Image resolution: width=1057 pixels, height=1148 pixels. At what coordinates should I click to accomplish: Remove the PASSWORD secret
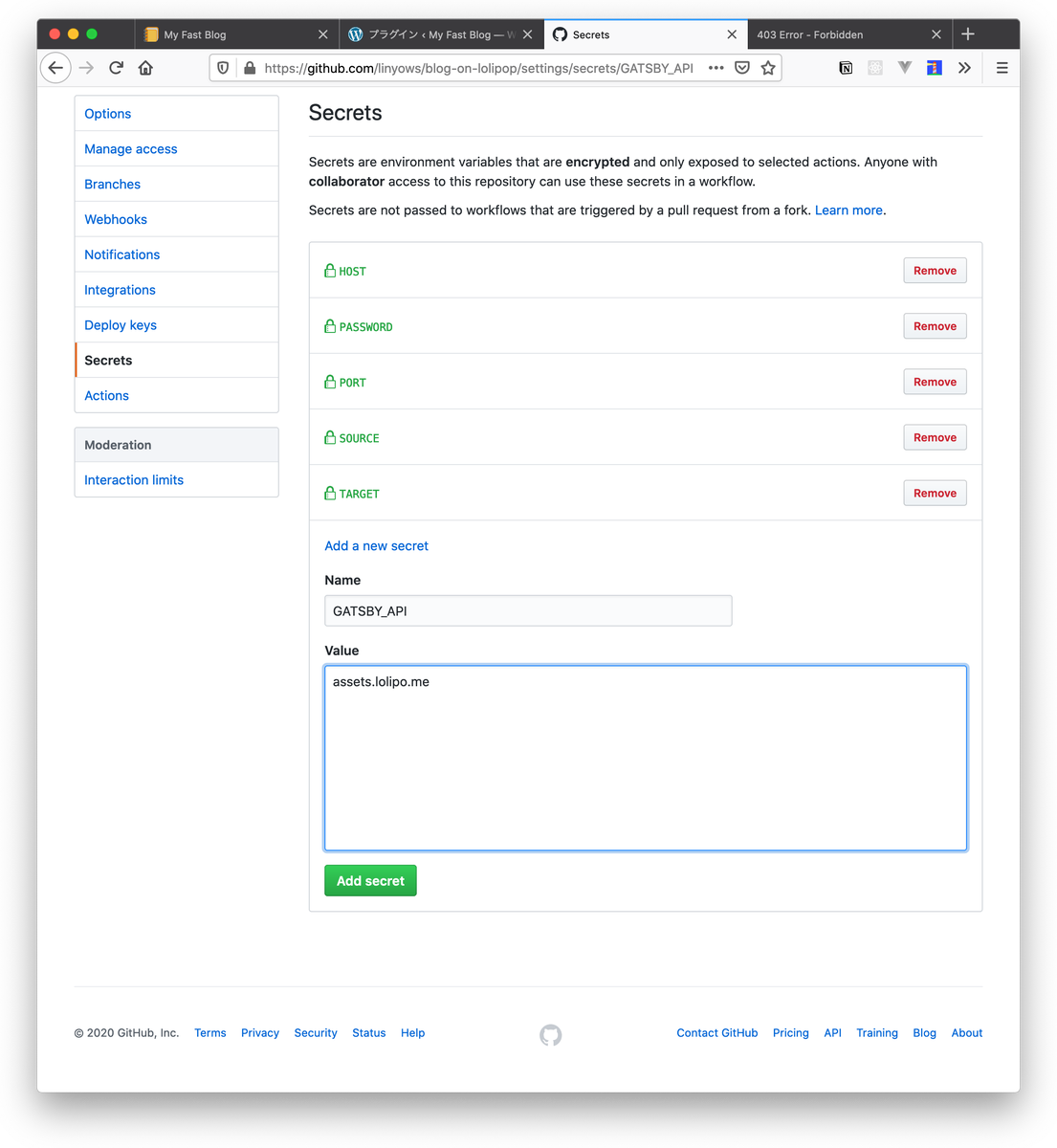(935, 326)
